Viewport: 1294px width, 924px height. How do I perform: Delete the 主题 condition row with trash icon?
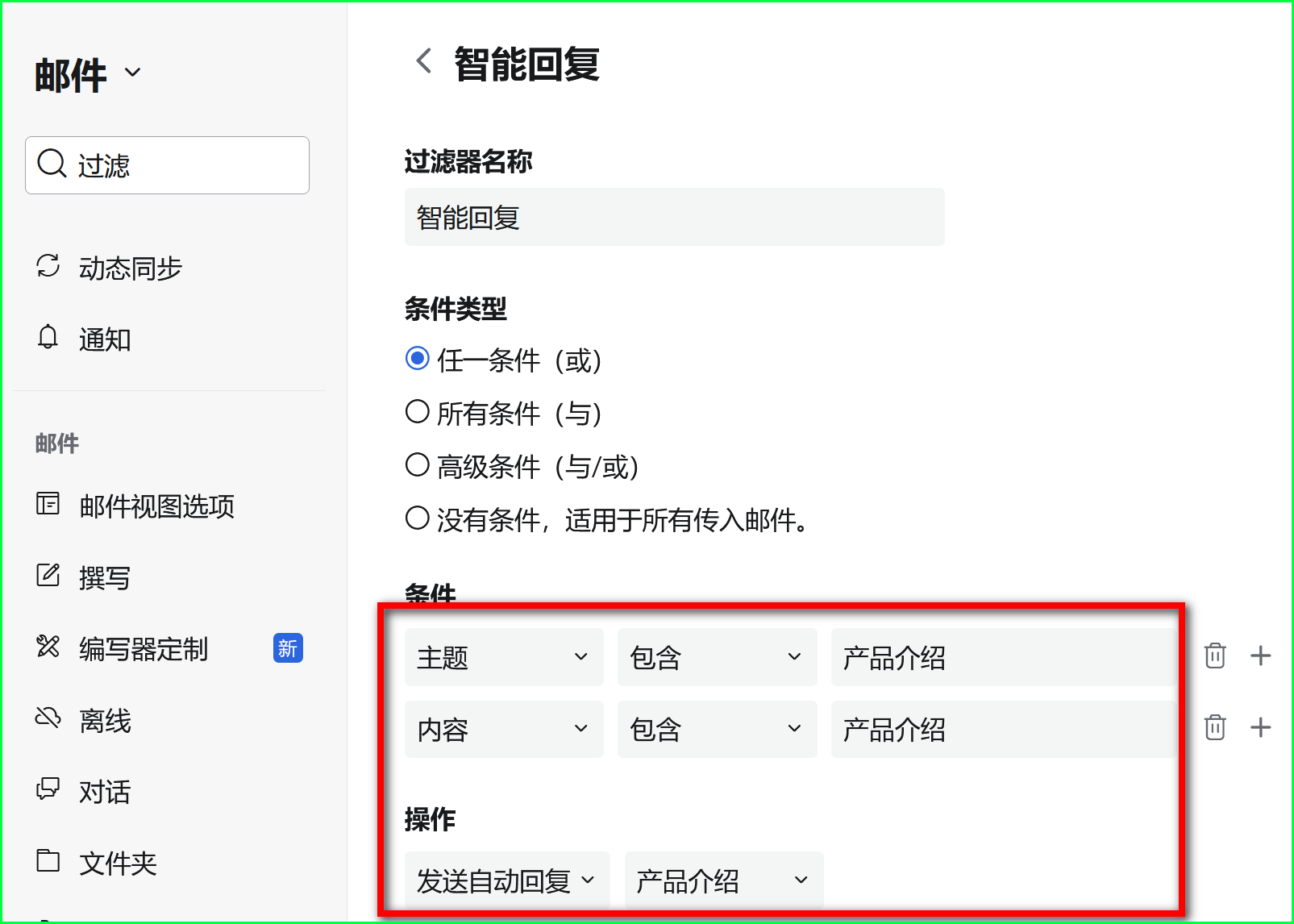(1215, 656)
